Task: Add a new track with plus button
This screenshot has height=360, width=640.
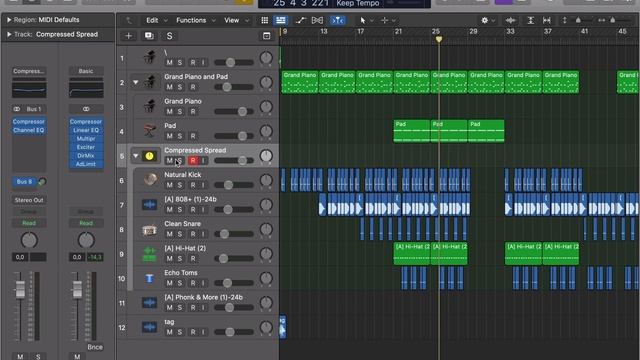Action: 128,36
